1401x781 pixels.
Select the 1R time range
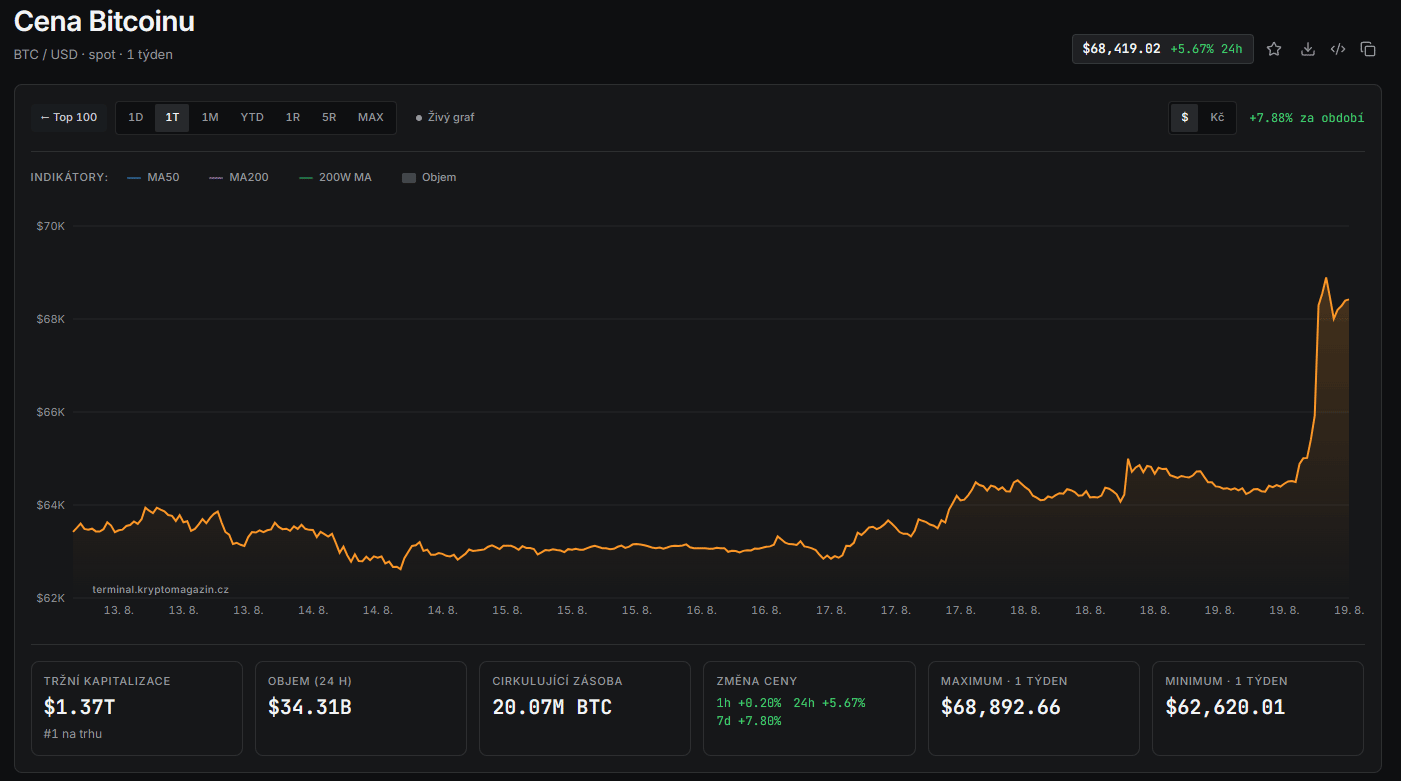pyautogui.click(x=293, y=117)
